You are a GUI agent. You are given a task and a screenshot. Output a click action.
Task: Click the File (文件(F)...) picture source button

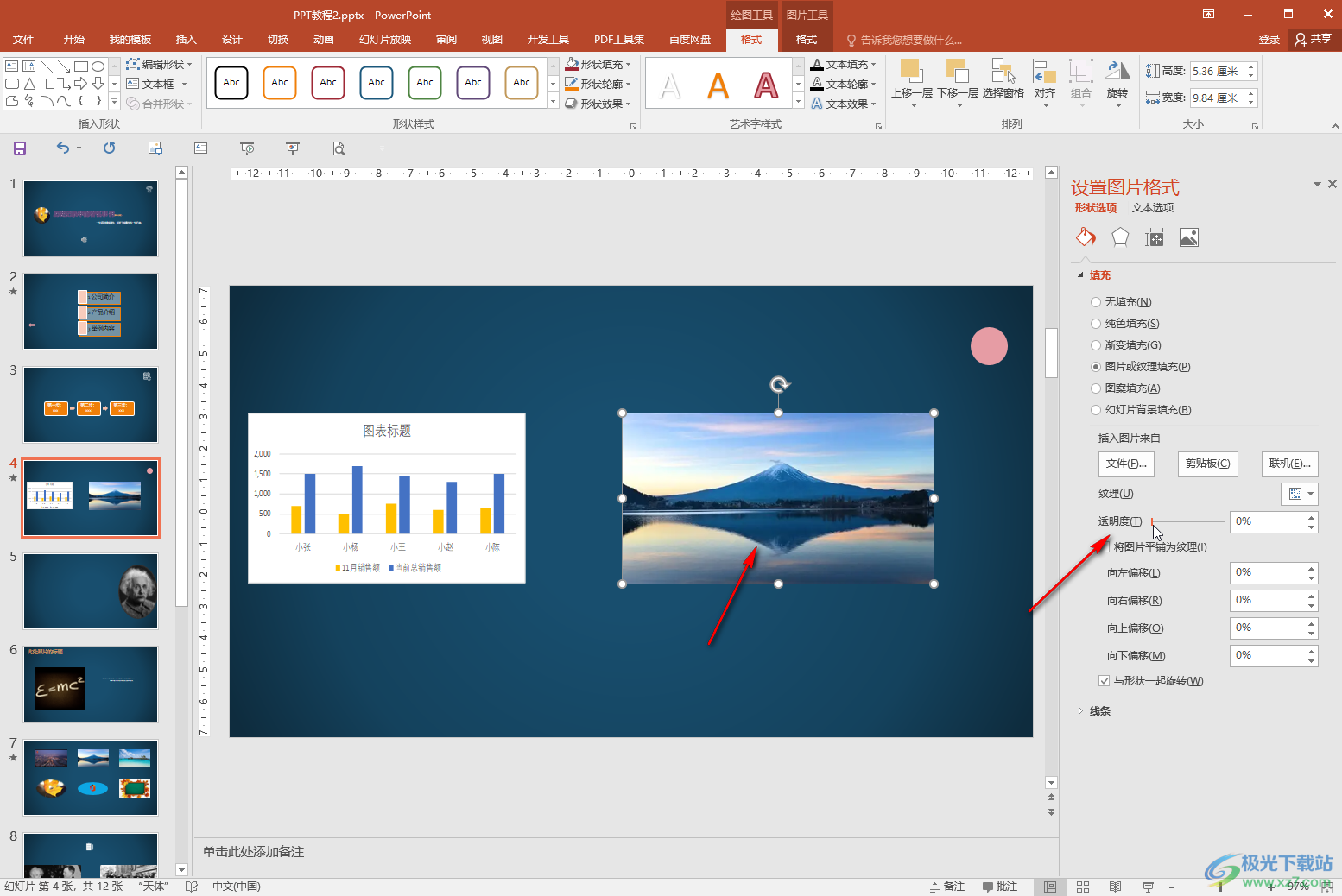click(1126, 464)
